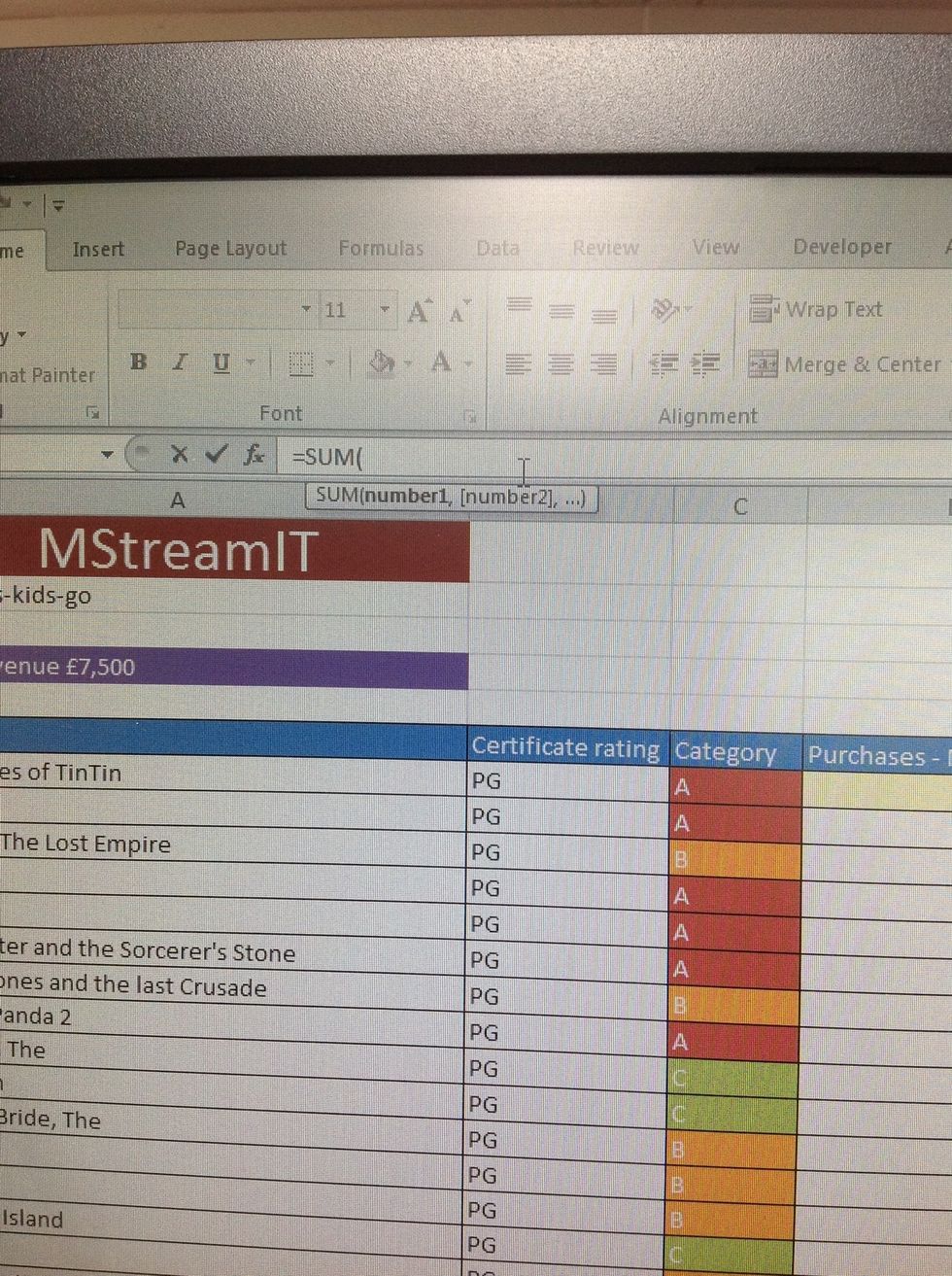Switch to the Insert tab
The width and height of the screenshot is (952, 1276).
[98, 250]
